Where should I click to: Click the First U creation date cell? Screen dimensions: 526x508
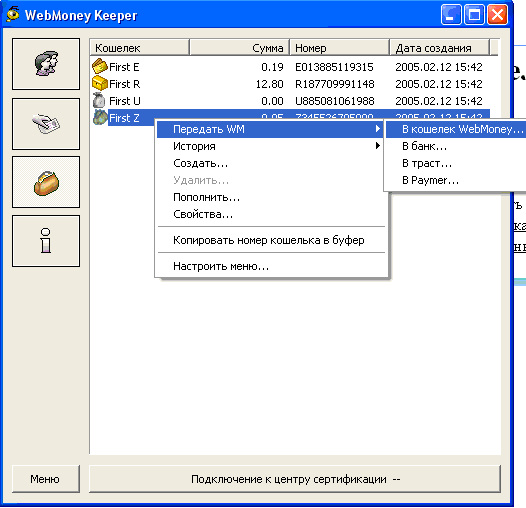(439, 101)
